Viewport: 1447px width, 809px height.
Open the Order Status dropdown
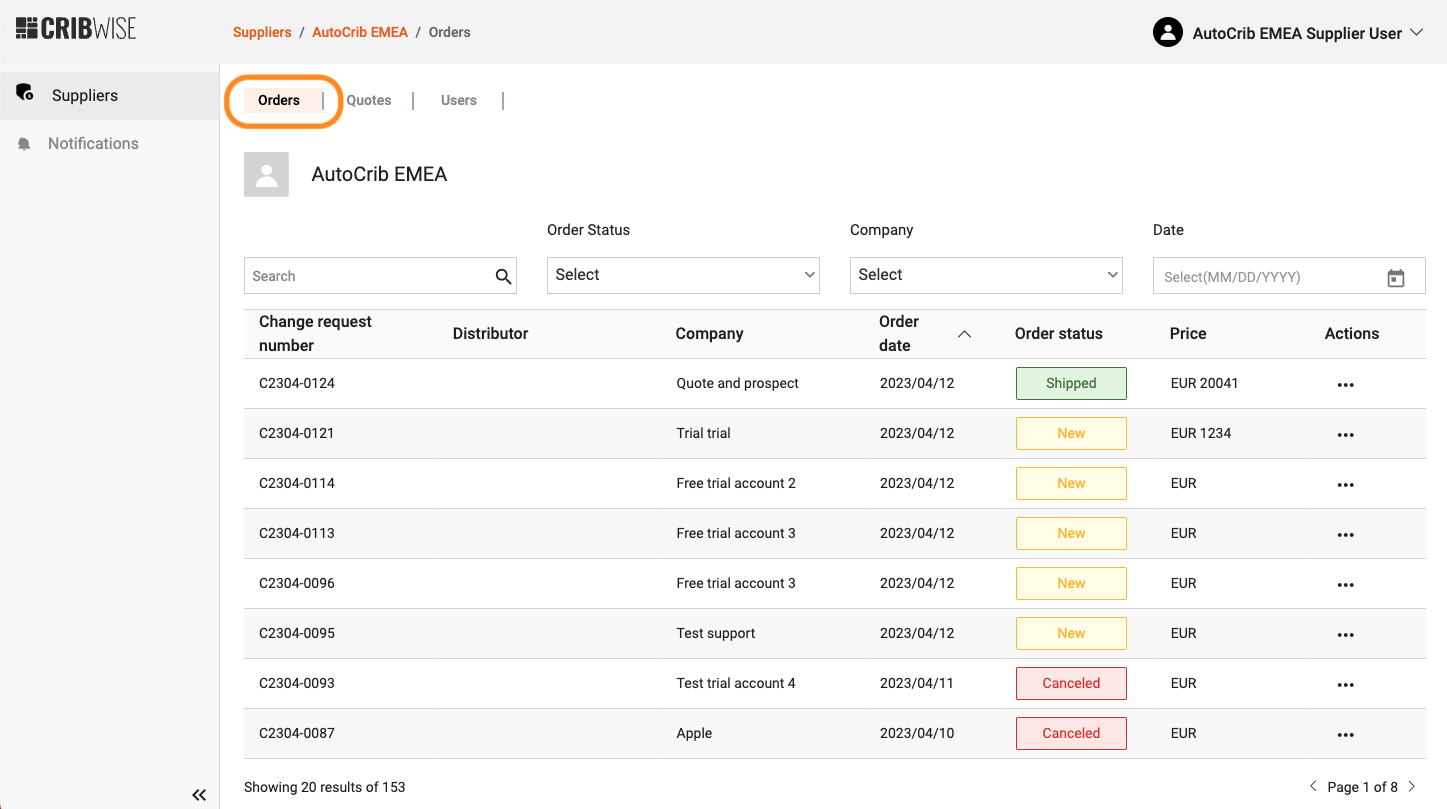[x=683, y=275]
